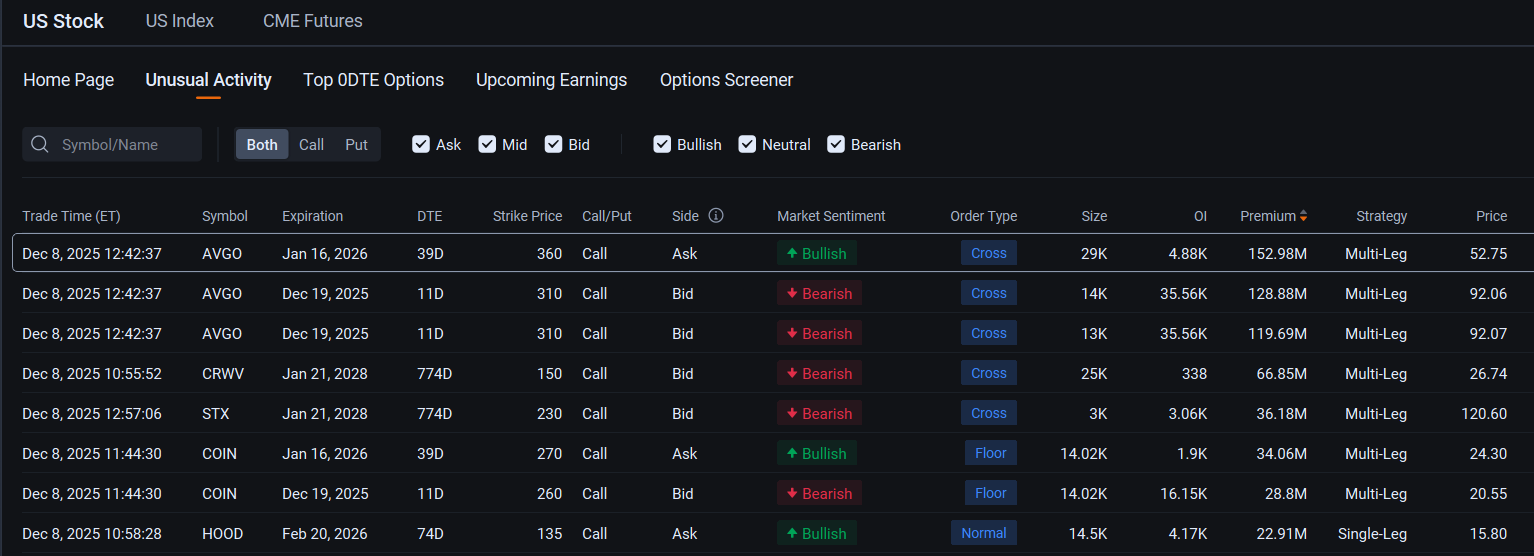Click the search magnifier icon
The width and height of the screenshot is (1534, 556).
tap(40, 144)
